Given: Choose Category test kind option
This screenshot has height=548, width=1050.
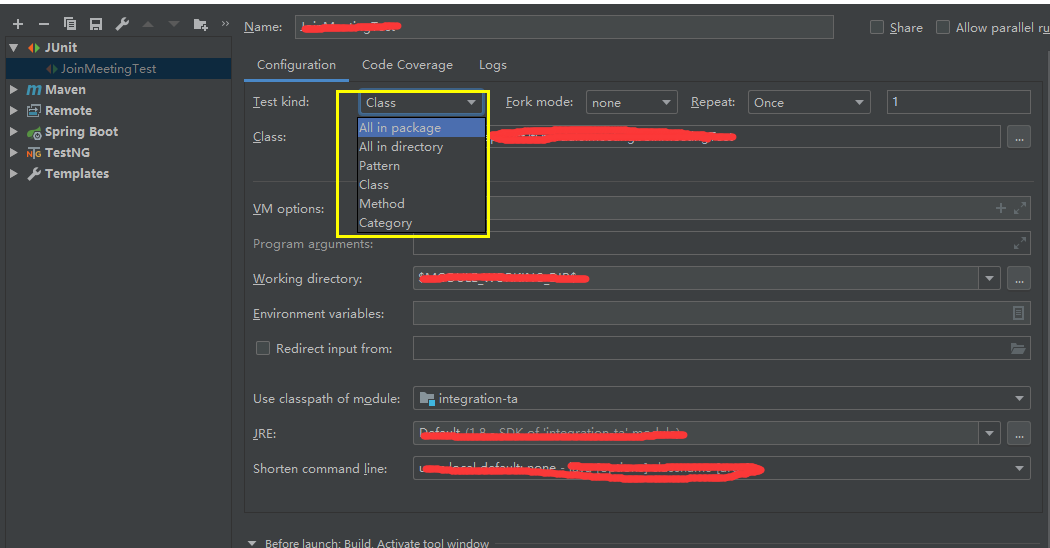Looking at the screenshot, I should click(x=421, y=223).
